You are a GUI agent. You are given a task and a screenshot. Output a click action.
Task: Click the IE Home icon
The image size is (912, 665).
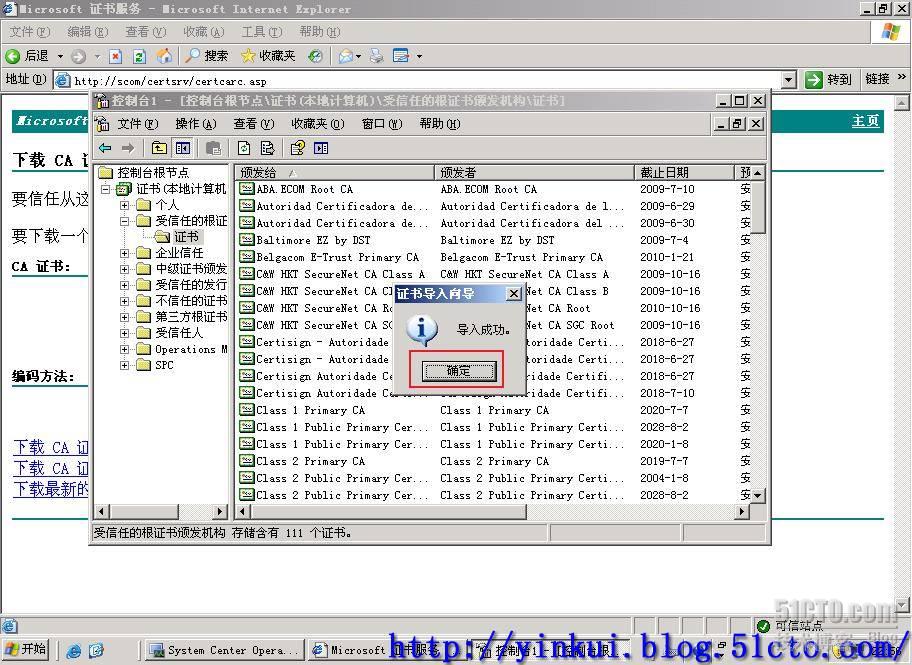click(165, 56)
